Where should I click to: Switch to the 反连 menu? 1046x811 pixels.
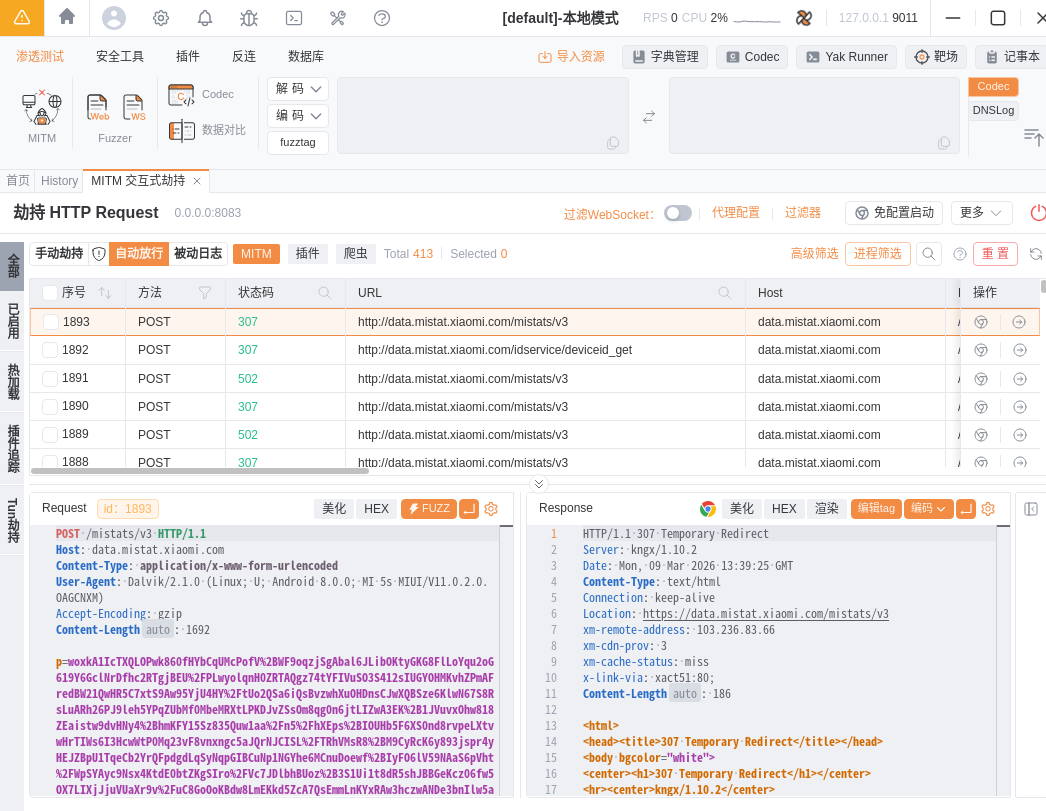[244, 57]
